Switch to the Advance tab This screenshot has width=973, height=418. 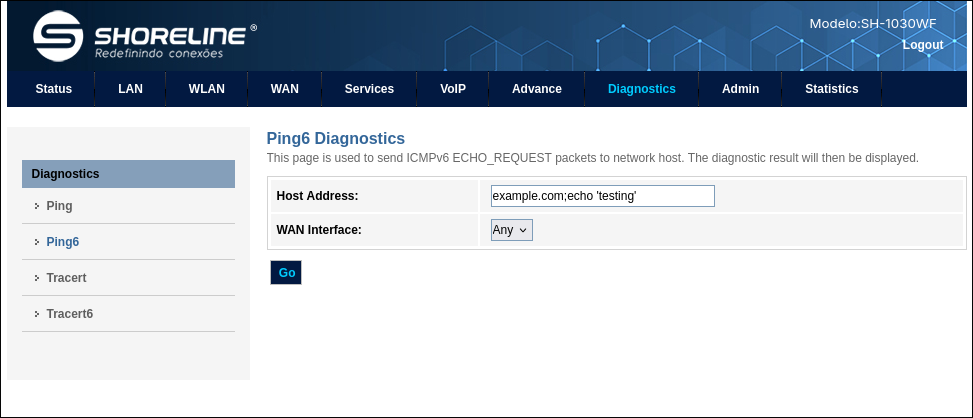[537, 89]
